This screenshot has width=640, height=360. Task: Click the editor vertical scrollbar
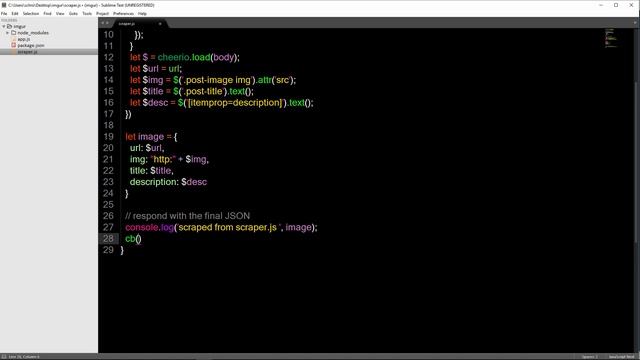coord(636,163)
